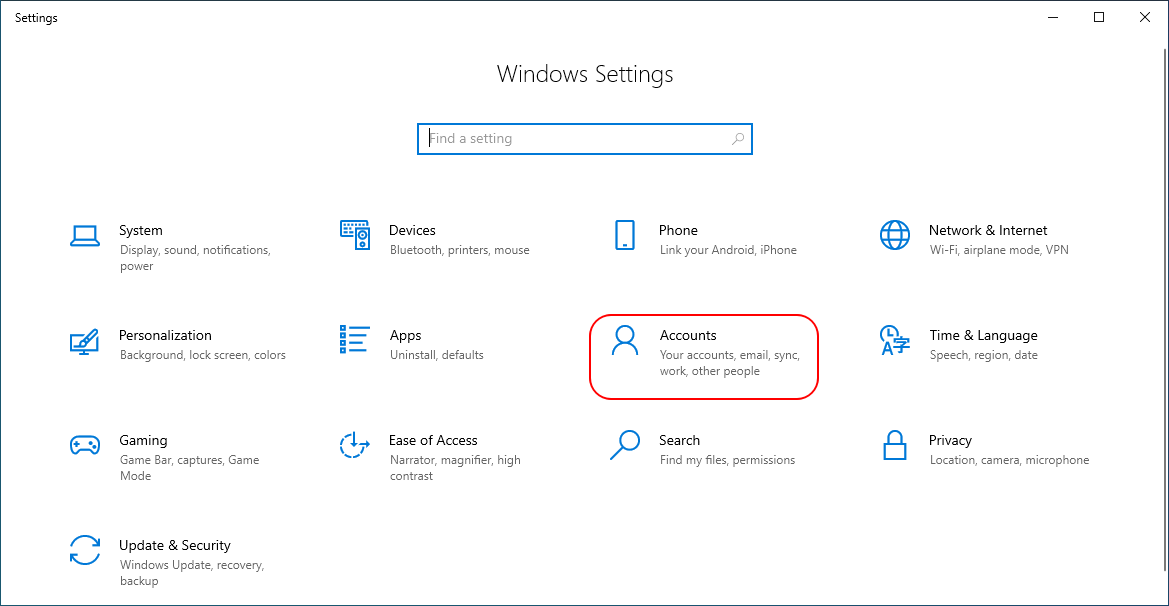Screen dimensions: 1169x606
Task: Open the Devices keyboard and speaker icon
Action: pos(355,236)
